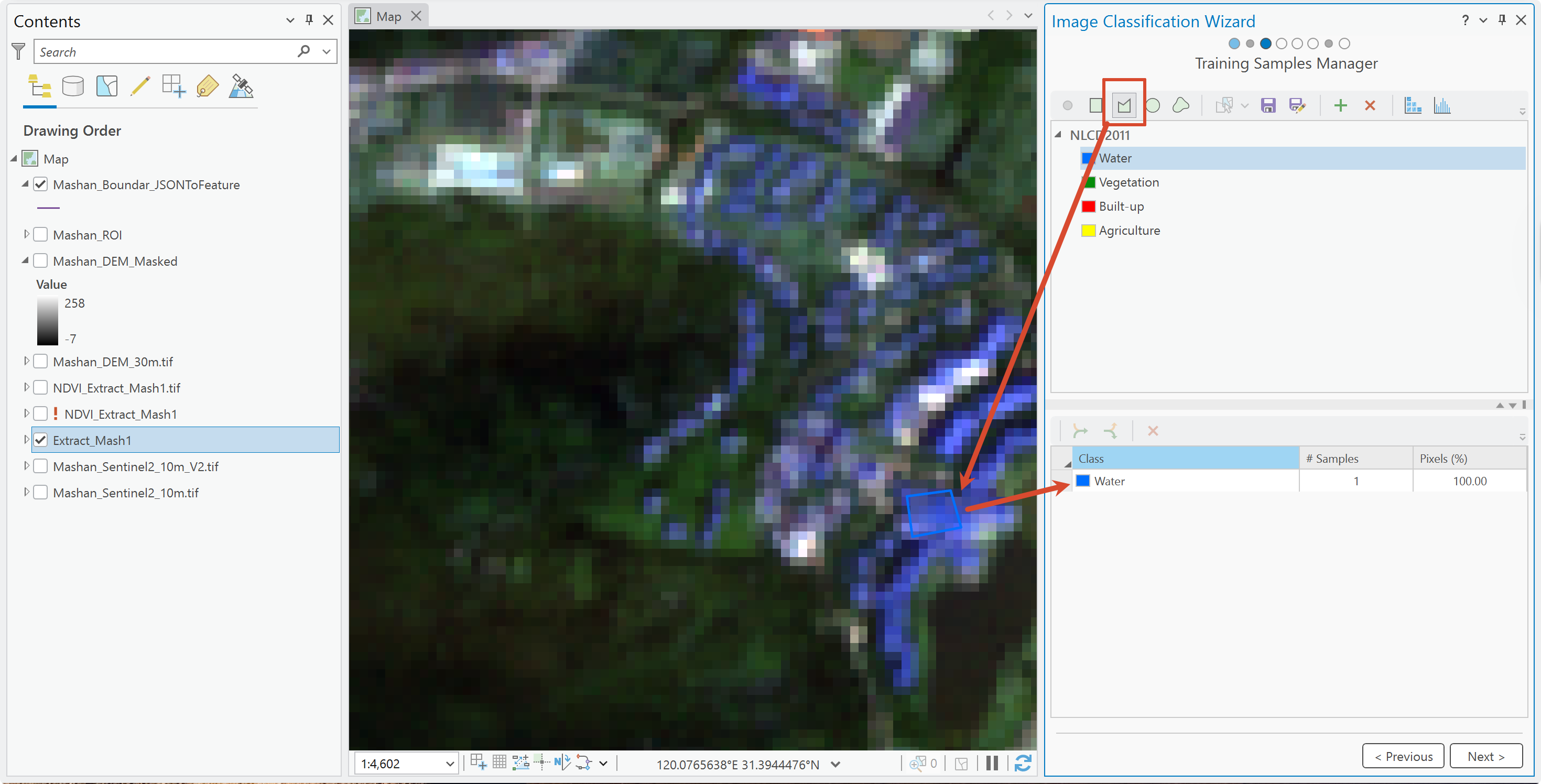
Task: Uncheck the Extract_Mash1 layer visibility
Action: (41, 440)
